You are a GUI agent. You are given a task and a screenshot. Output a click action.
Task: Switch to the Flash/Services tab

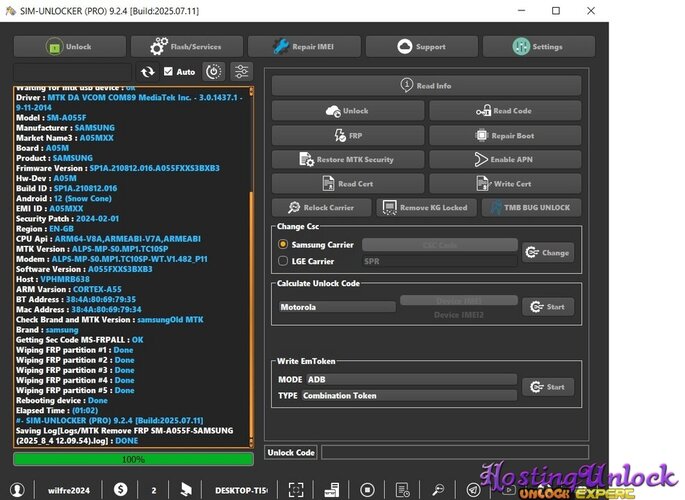(x=187, y=47)
